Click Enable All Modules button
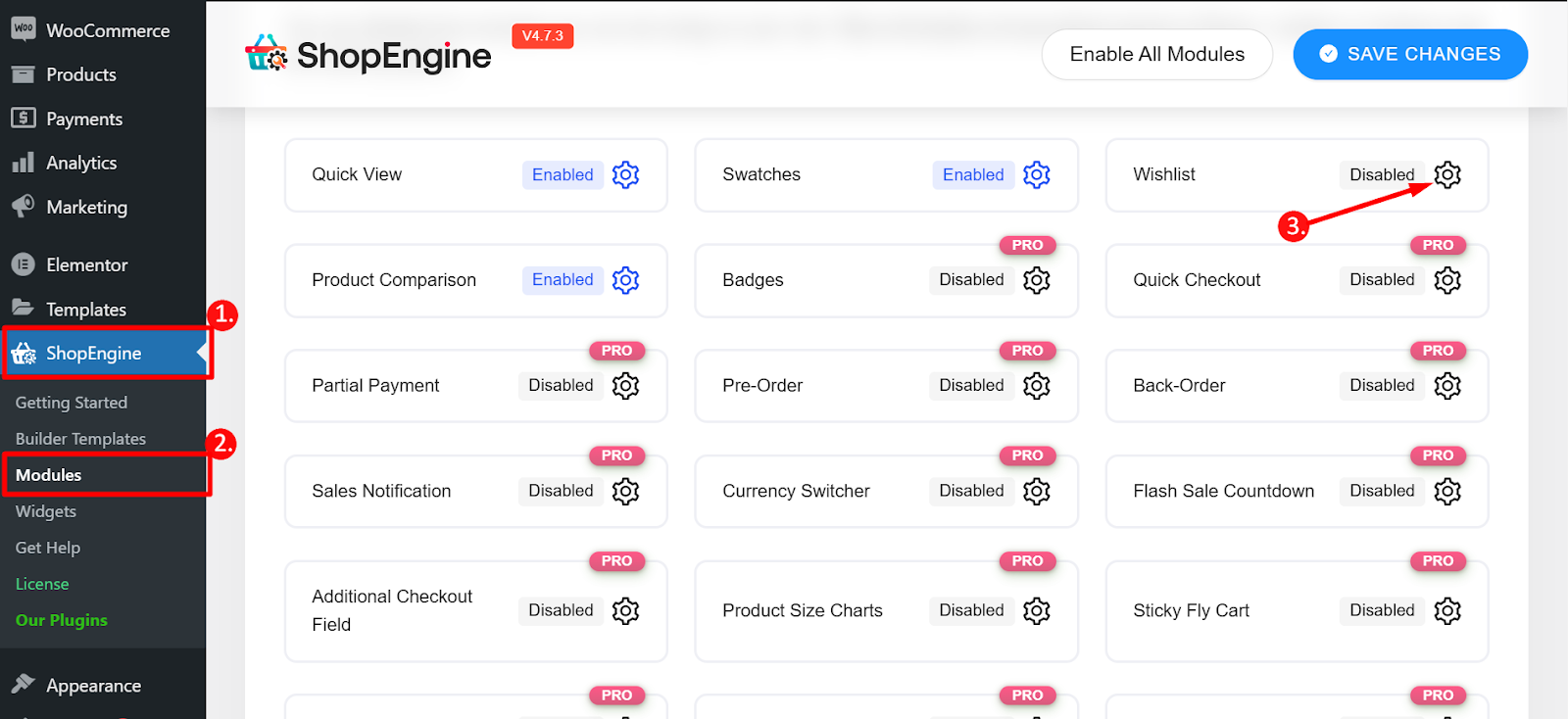Viewport: 1568px width, 719px height. (1156, 54)
